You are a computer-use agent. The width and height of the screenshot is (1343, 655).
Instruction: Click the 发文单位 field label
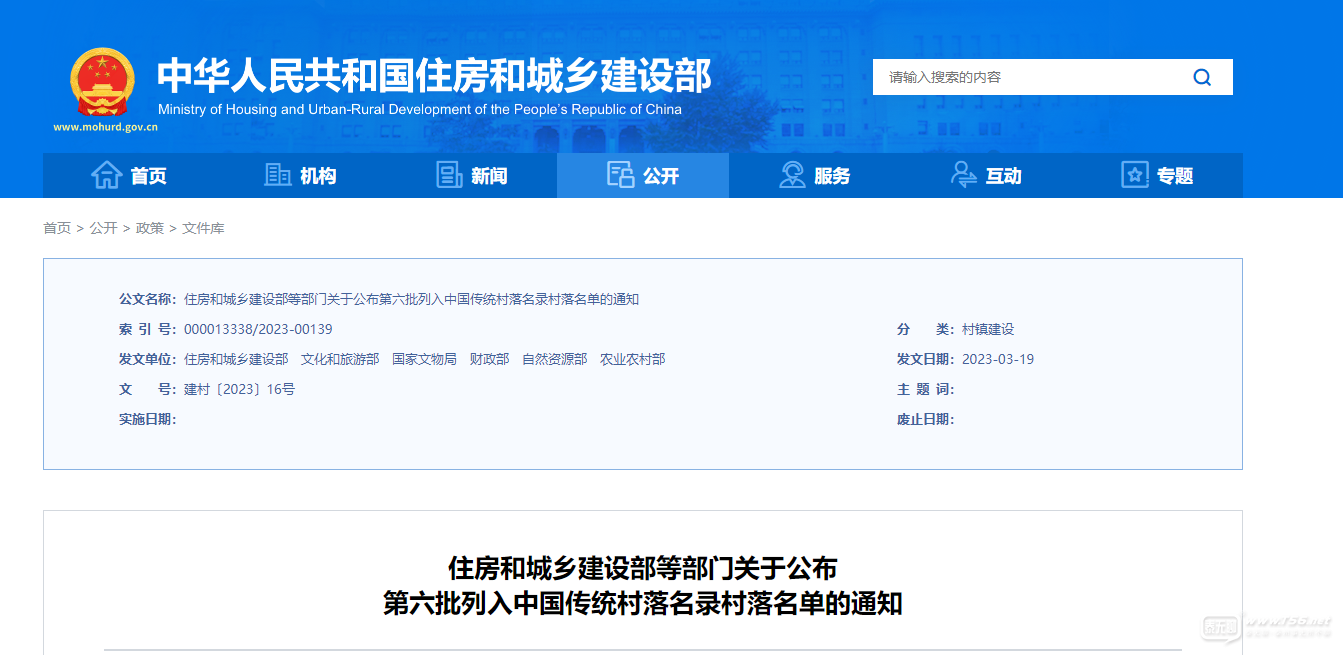(x=147, y=359)
